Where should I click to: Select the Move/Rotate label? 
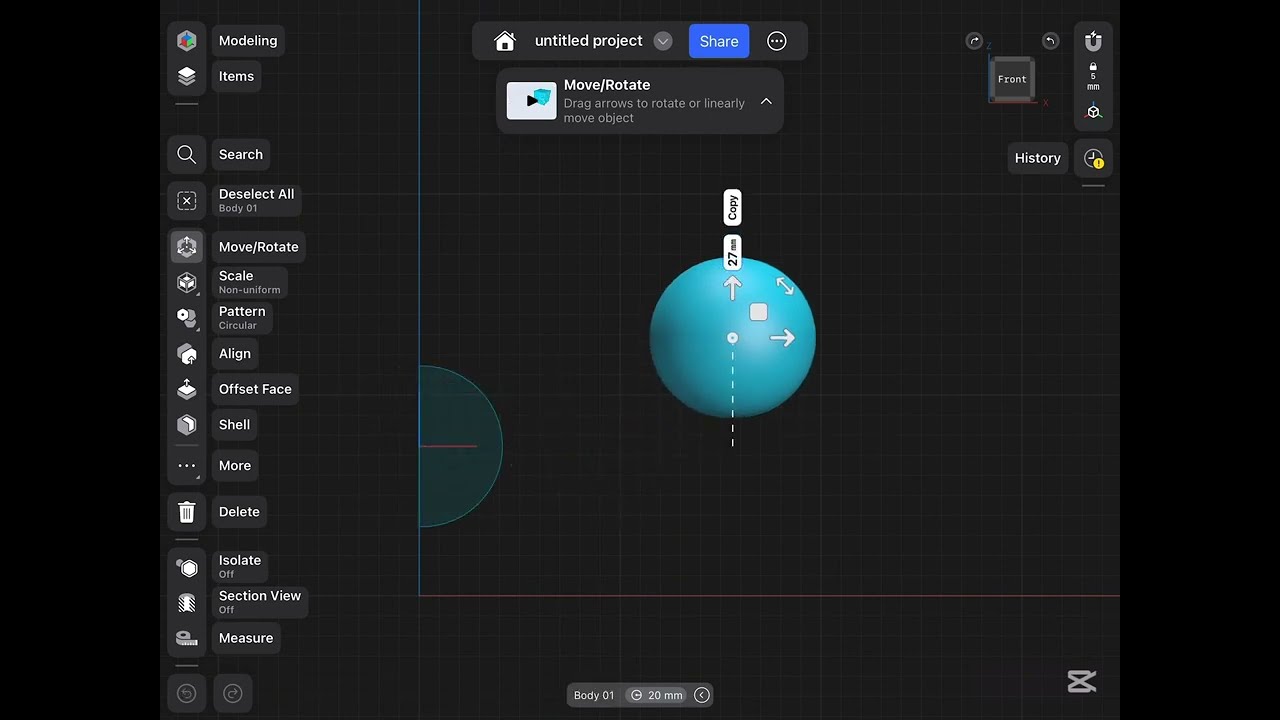pyautogui.click(x=258, y=247)
